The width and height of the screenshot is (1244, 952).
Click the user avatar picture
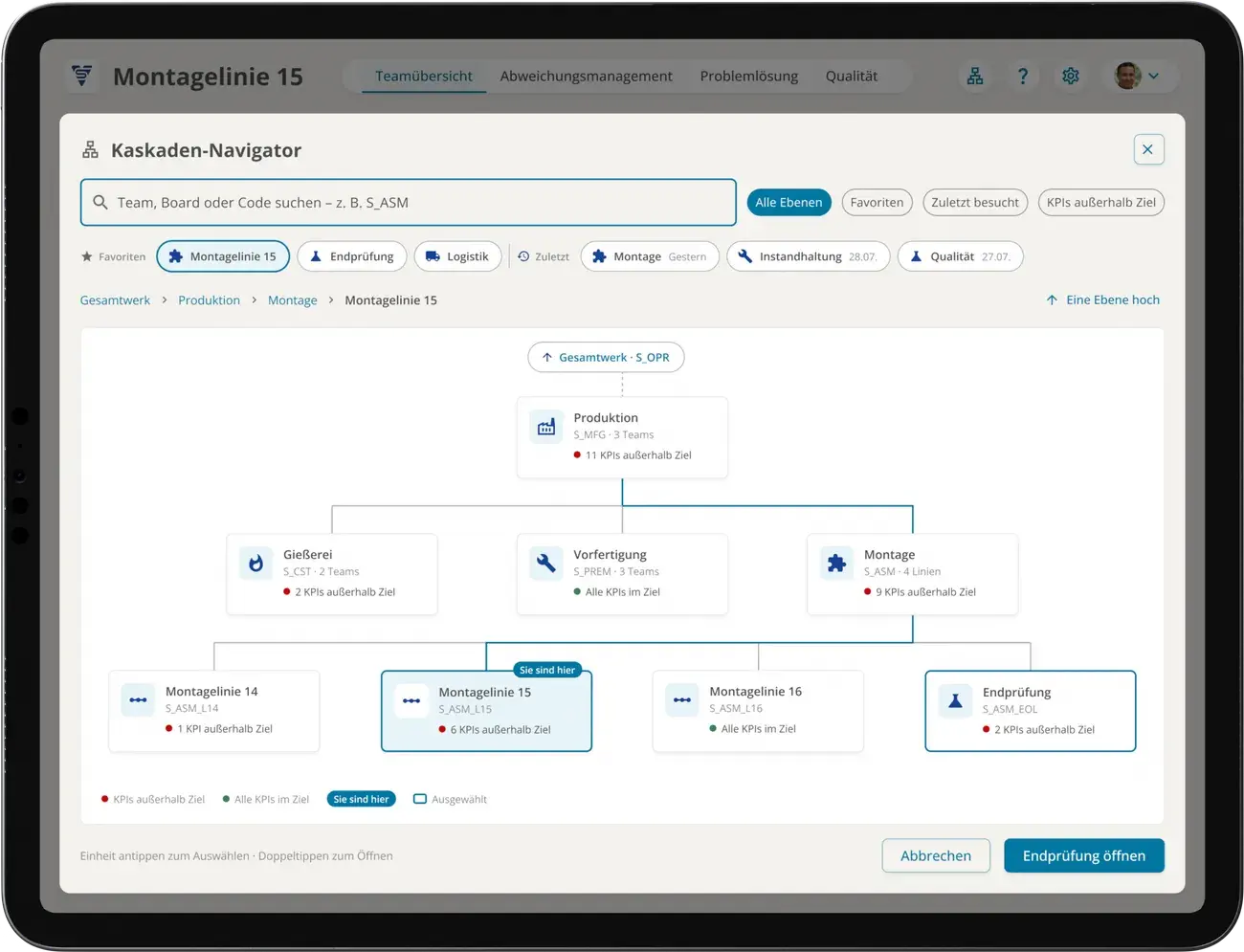point(1128,77)
